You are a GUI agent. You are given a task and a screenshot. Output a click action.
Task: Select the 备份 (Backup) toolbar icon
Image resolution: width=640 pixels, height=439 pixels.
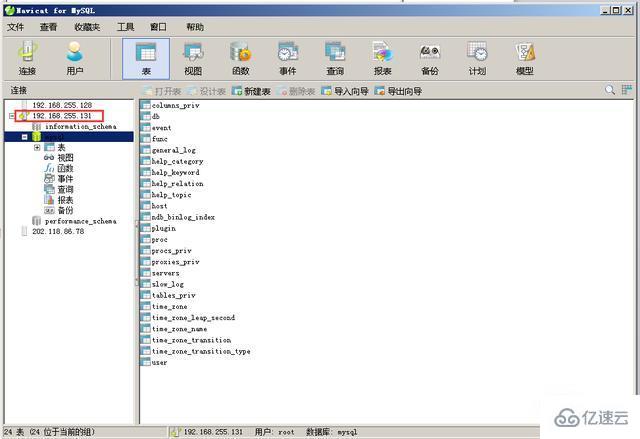[430, 59]
